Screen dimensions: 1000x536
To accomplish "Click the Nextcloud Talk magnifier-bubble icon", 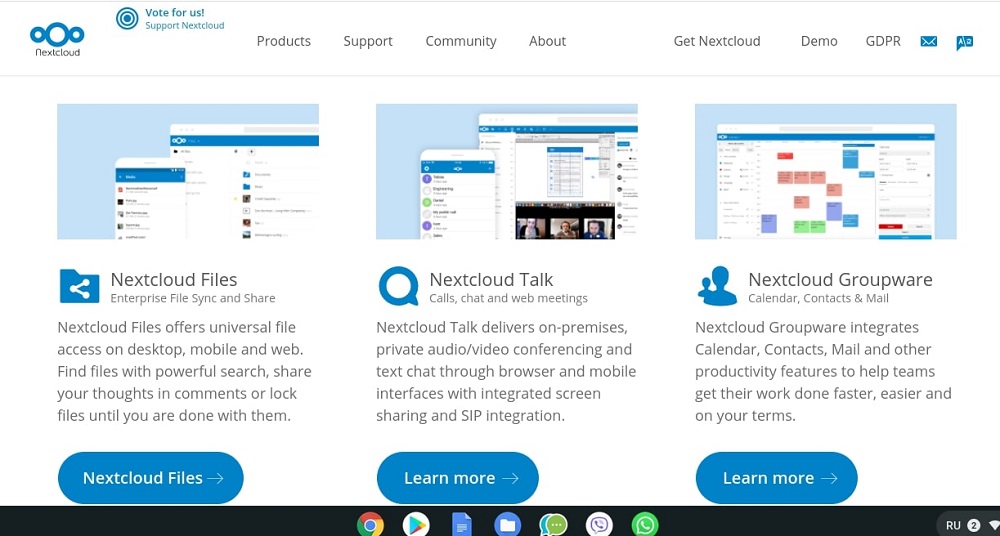I will point(399,286).
